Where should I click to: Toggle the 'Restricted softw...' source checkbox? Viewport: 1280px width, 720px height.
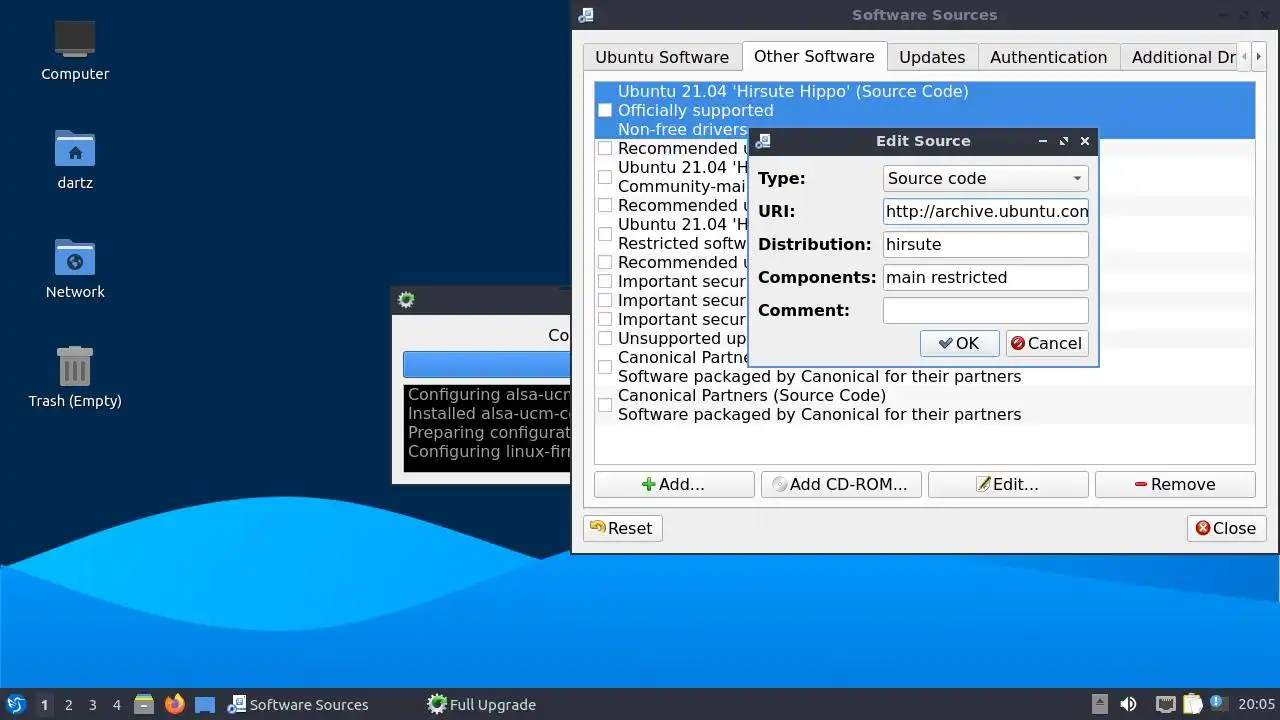[x=605, y=234]
